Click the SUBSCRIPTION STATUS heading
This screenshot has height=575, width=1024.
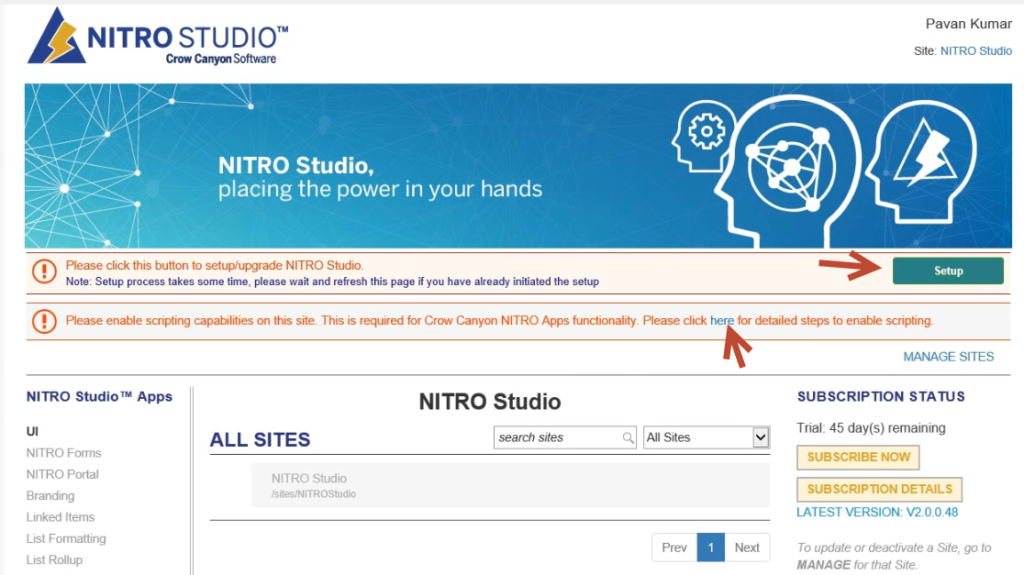pos(880,397)
